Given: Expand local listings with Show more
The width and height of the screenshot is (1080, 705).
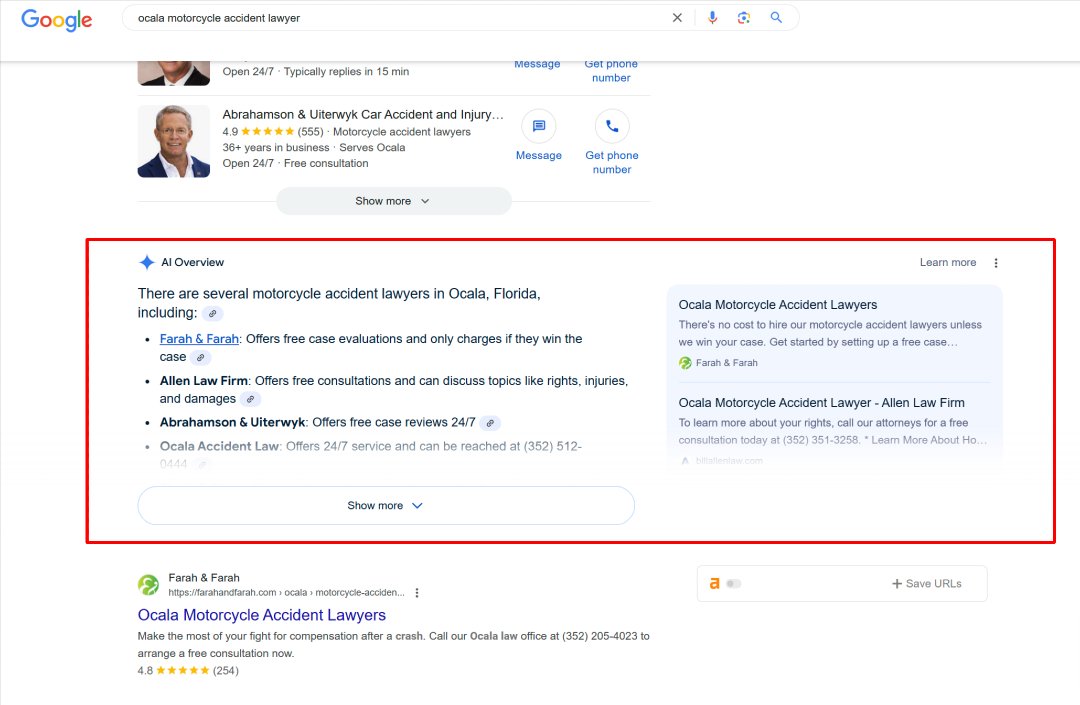Looking at the screenshot, I should click(x=393, y=201).
